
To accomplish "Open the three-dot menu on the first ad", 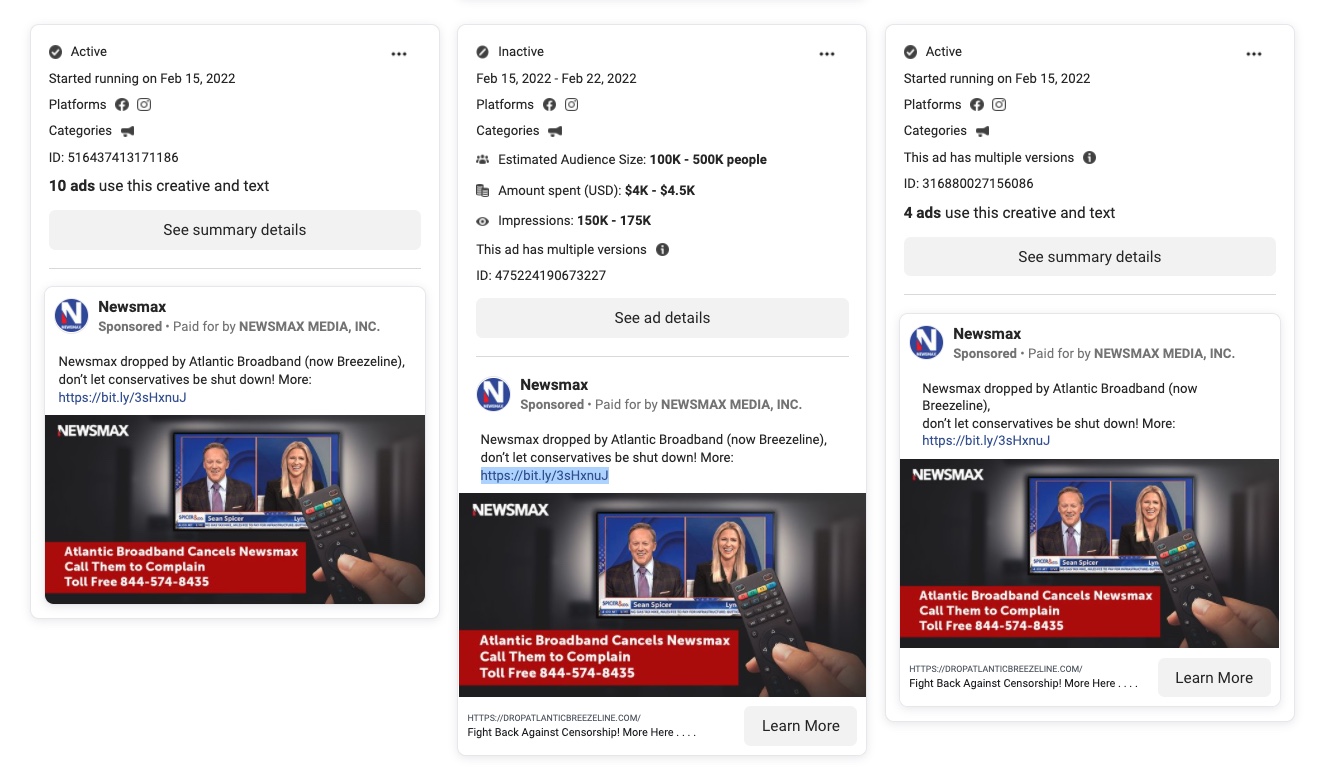I will coord(399,54).
